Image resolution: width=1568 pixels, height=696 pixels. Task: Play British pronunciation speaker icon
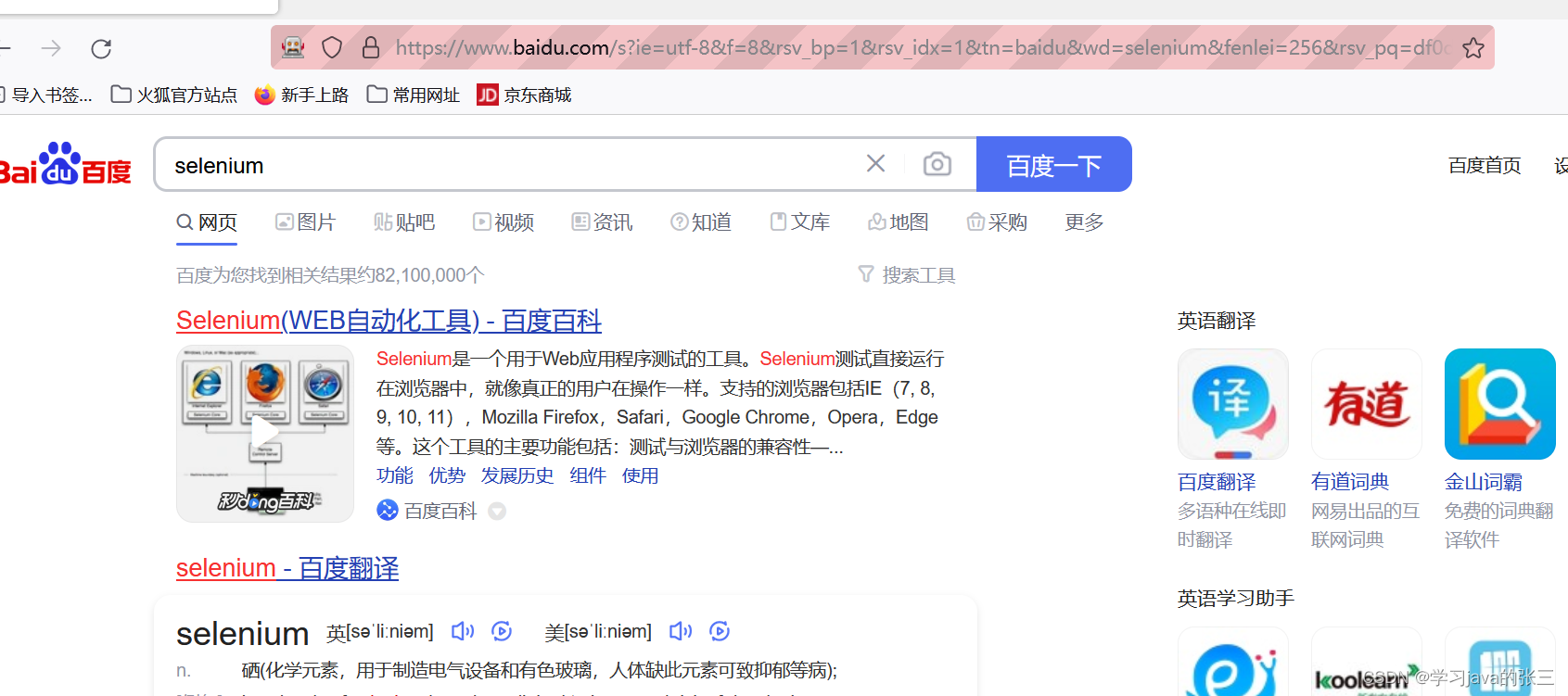[463, 631]
